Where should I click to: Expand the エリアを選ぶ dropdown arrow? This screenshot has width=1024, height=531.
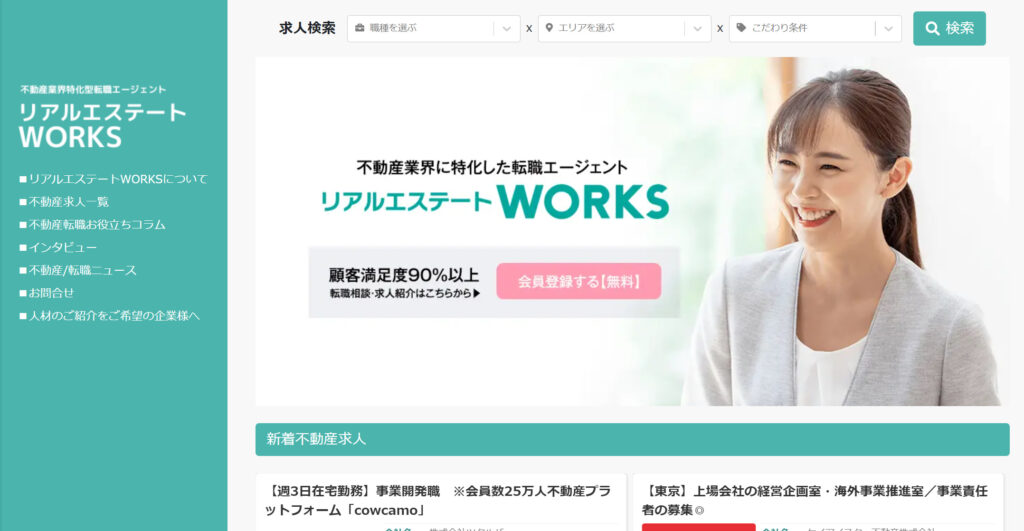coord(697,29)
